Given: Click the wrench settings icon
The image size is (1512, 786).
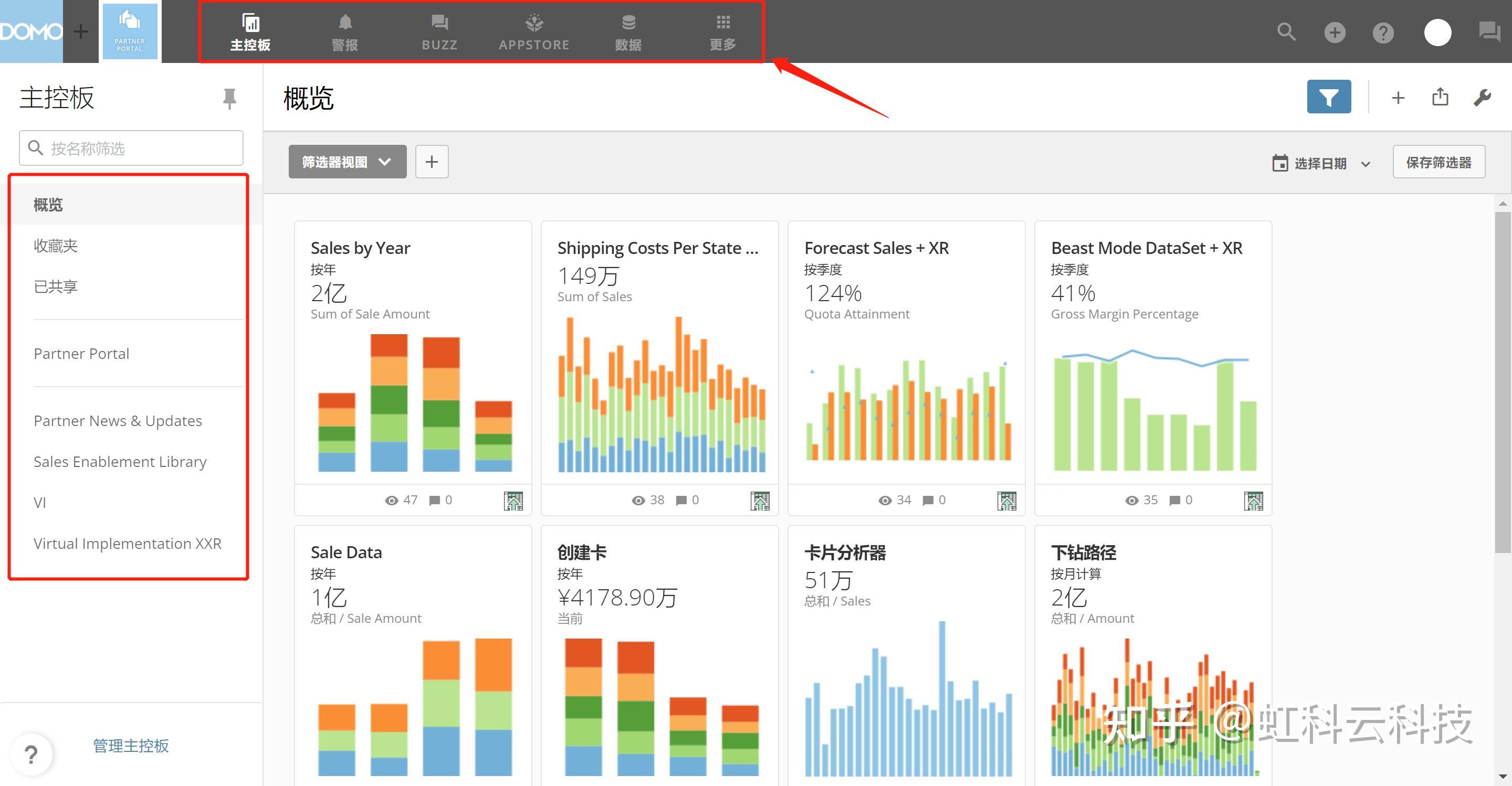Looking at the screenshot, I should [x=1482, y=98].
